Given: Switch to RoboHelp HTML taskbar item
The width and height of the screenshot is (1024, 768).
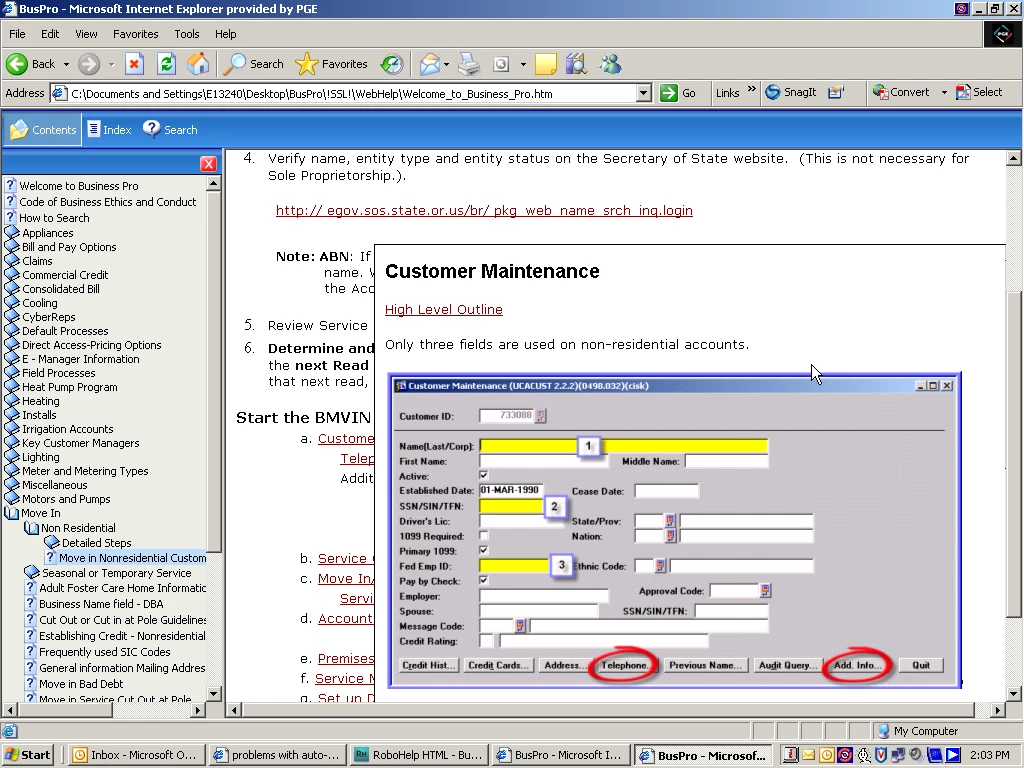Looking at the screenshot, I should 417,755.
